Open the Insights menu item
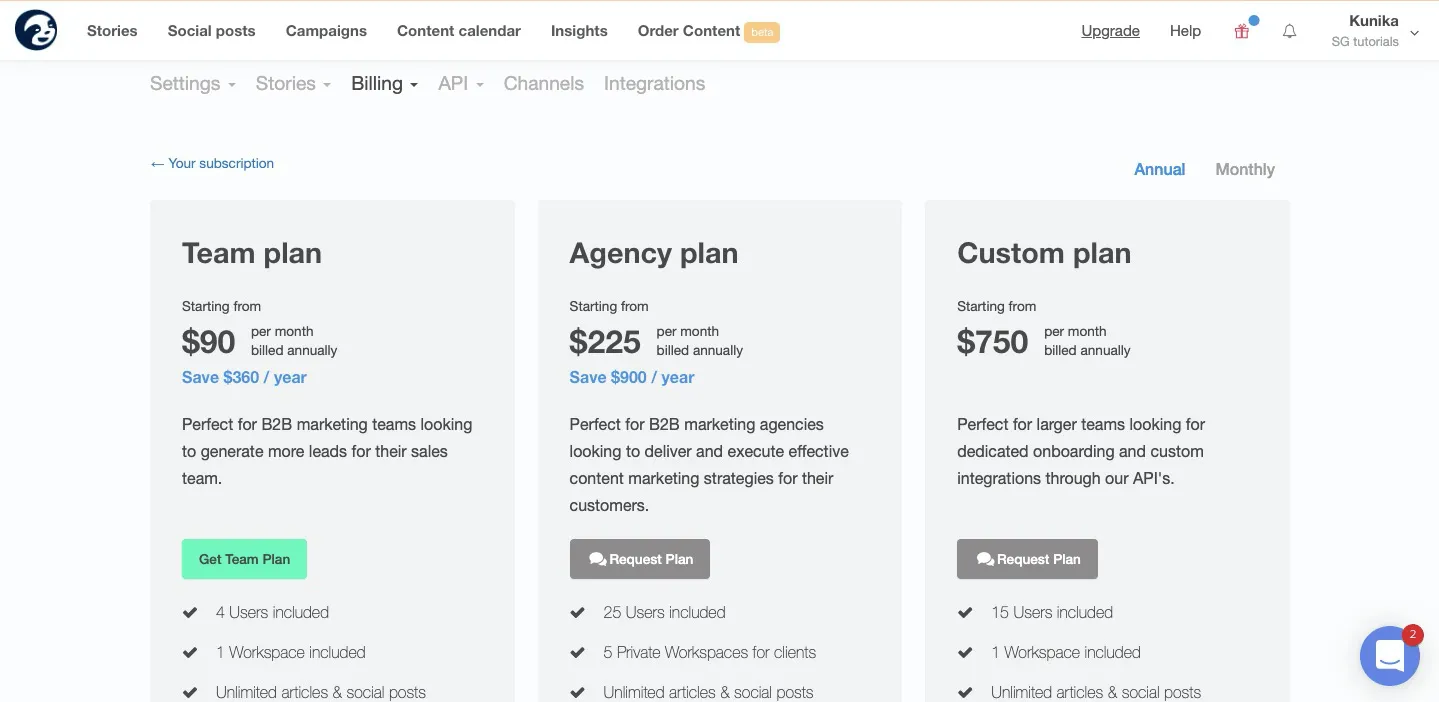Screen dimensions: 1439x702 [x=579, y=31]
